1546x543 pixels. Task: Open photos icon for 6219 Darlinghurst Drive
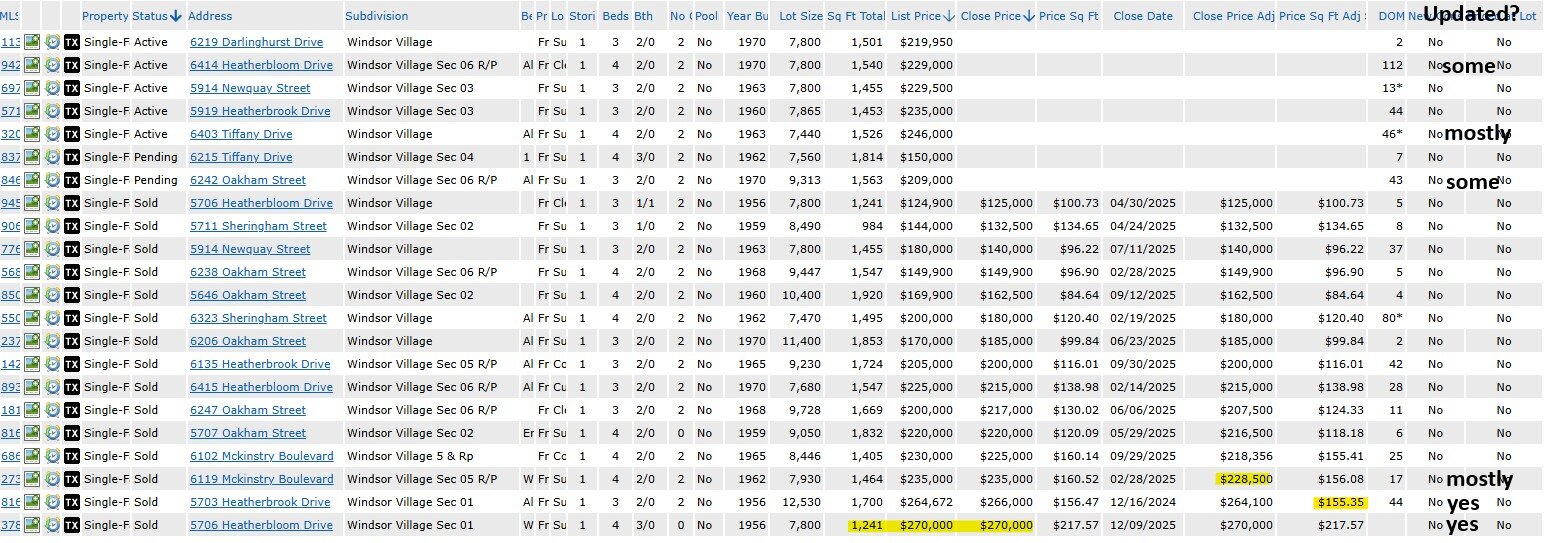pyautogui.click(x=32, y=42)
